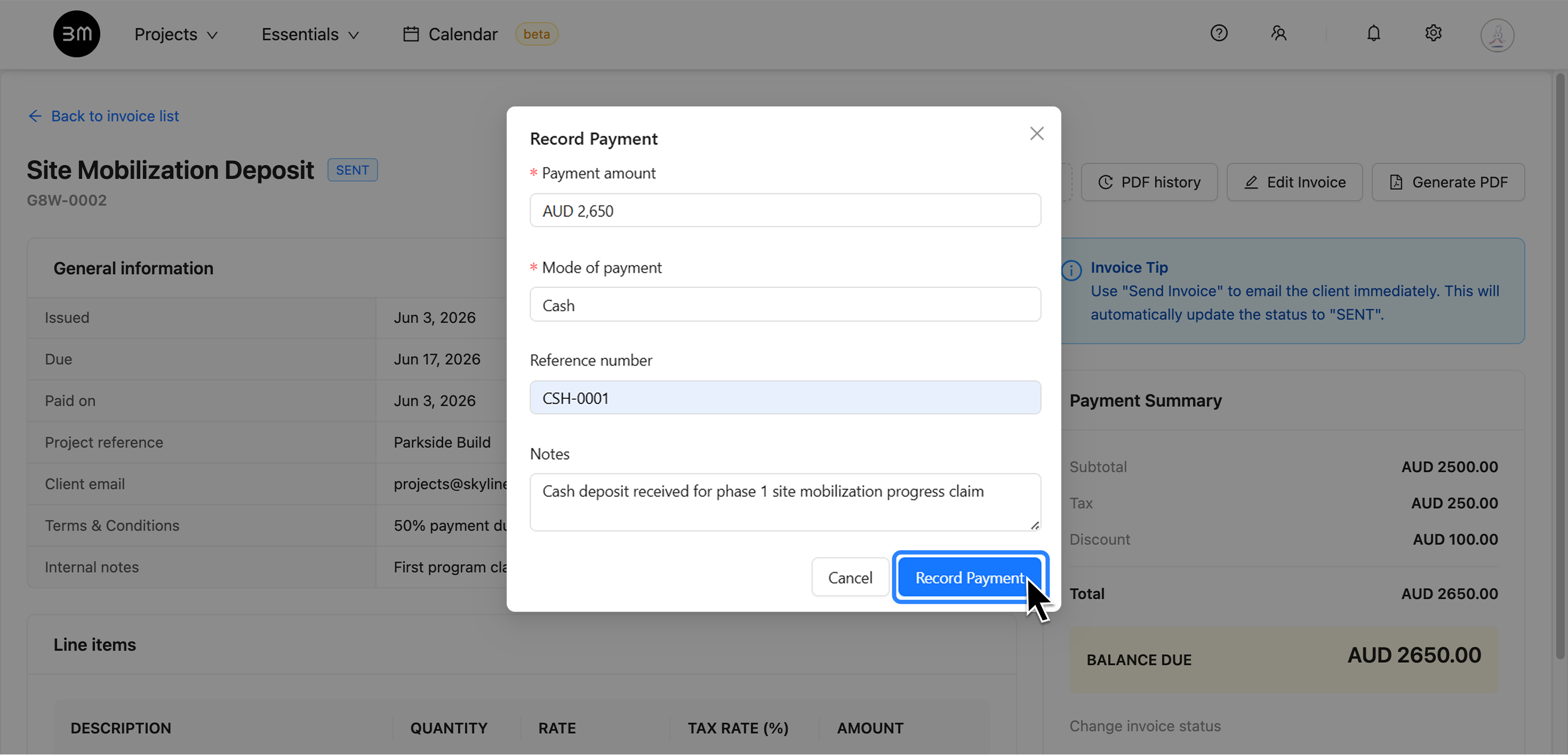Open notifications bell
The height and width of the screenshot is (755, 1568).
tap(1373, 33)
